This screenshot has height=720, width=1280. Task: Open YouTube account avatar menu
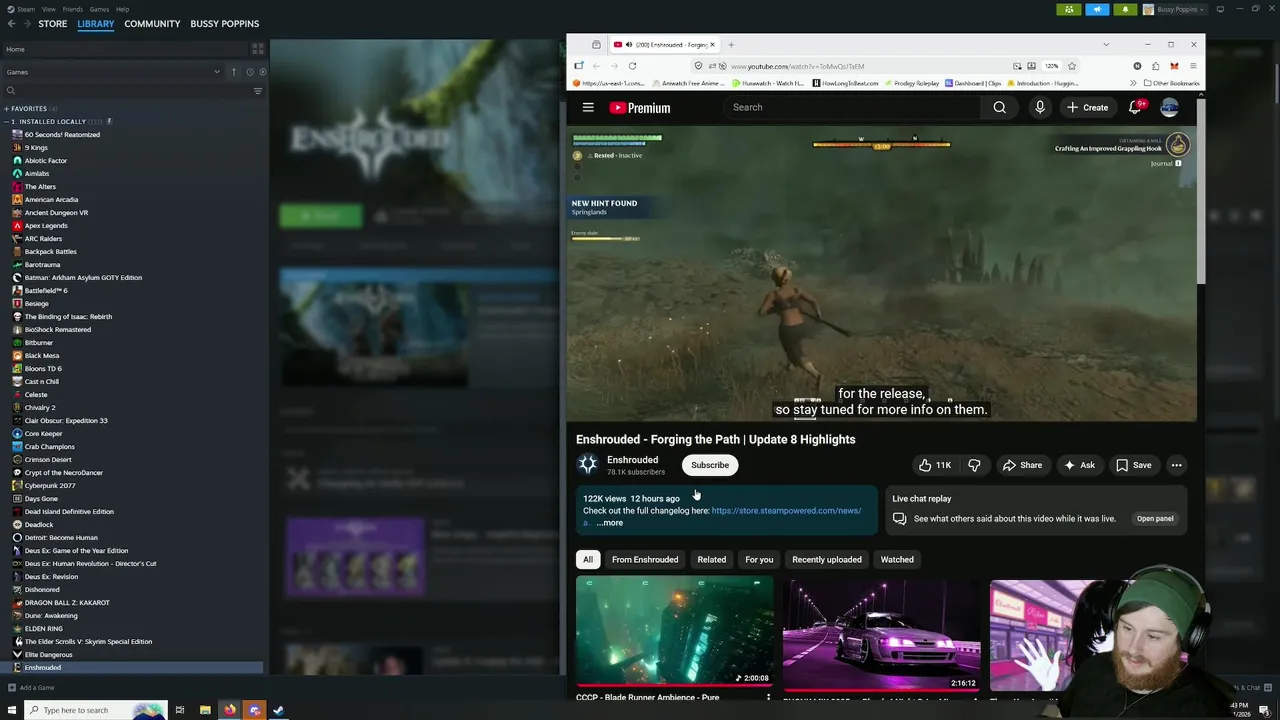pyautogui.click(x=1169, y=107)
